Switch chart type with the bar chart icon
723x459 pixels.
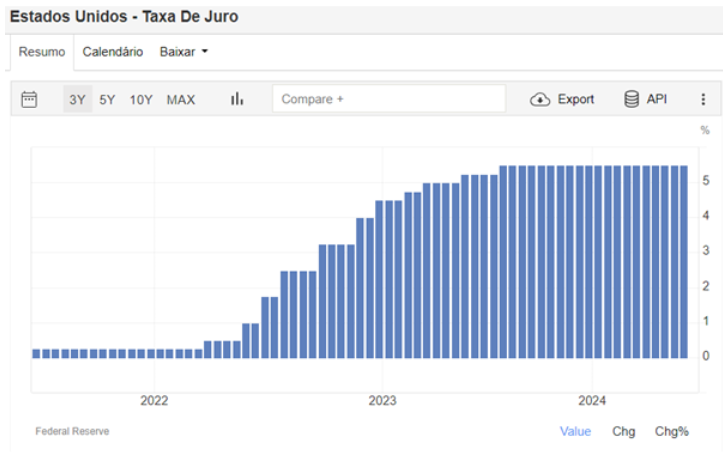237,98
